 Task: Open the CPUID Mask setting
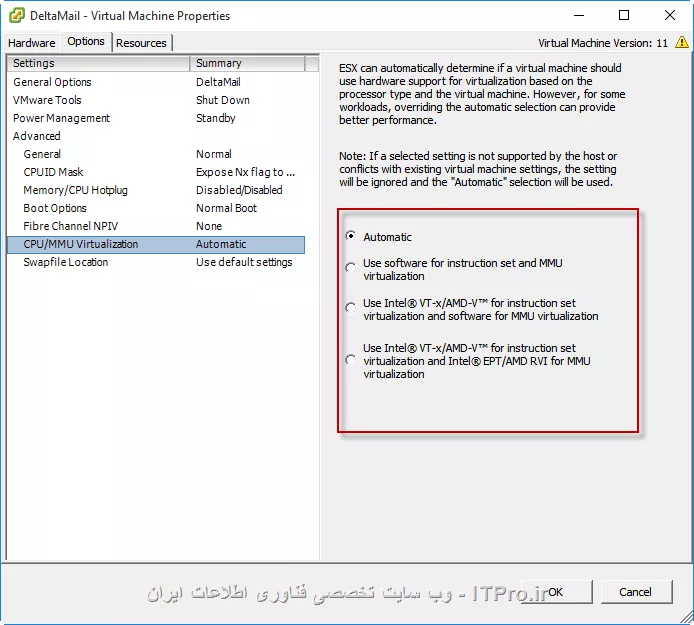point(156,172)
